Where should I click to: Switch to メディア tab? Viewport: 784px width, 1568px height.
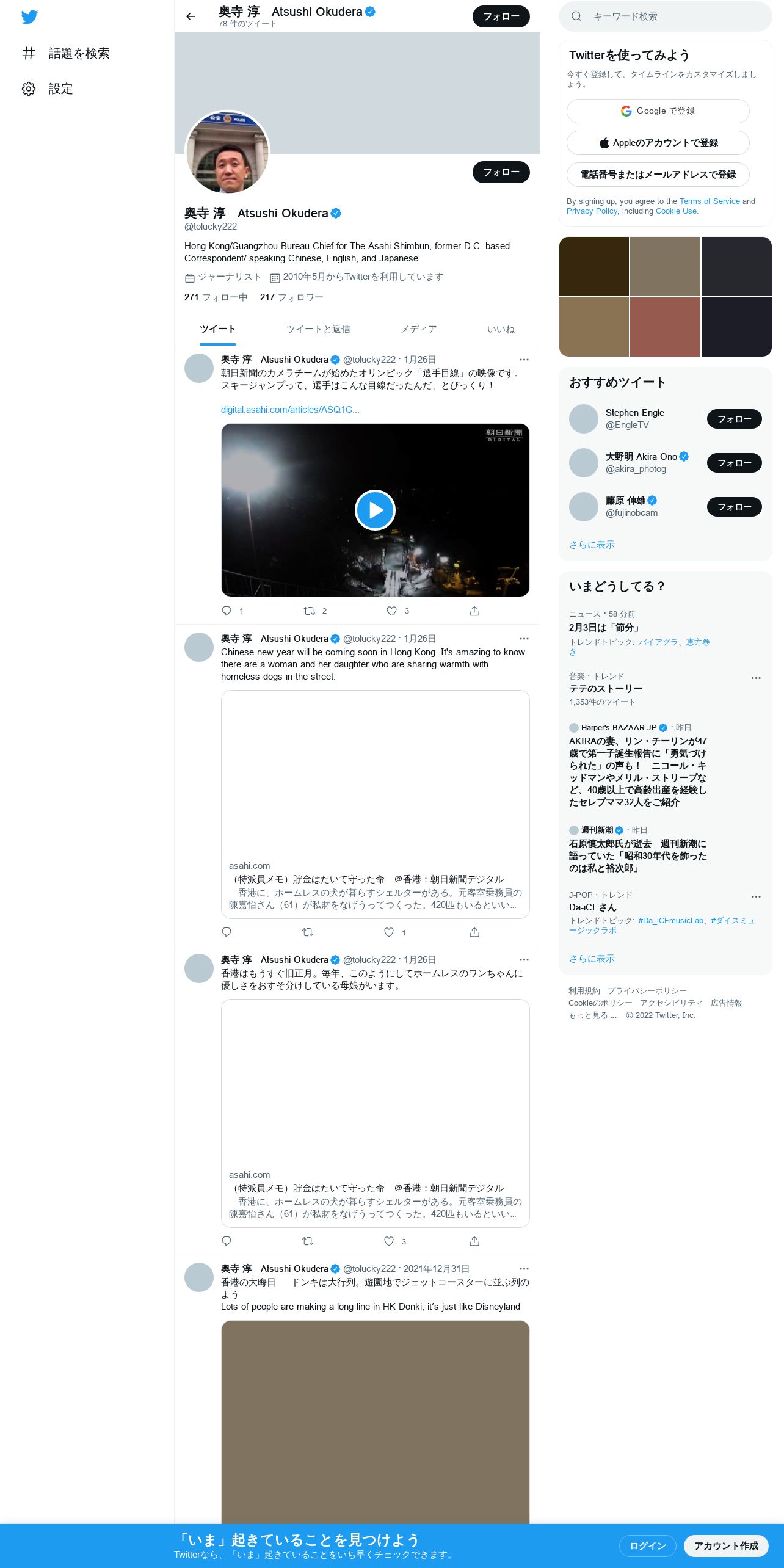418,330
